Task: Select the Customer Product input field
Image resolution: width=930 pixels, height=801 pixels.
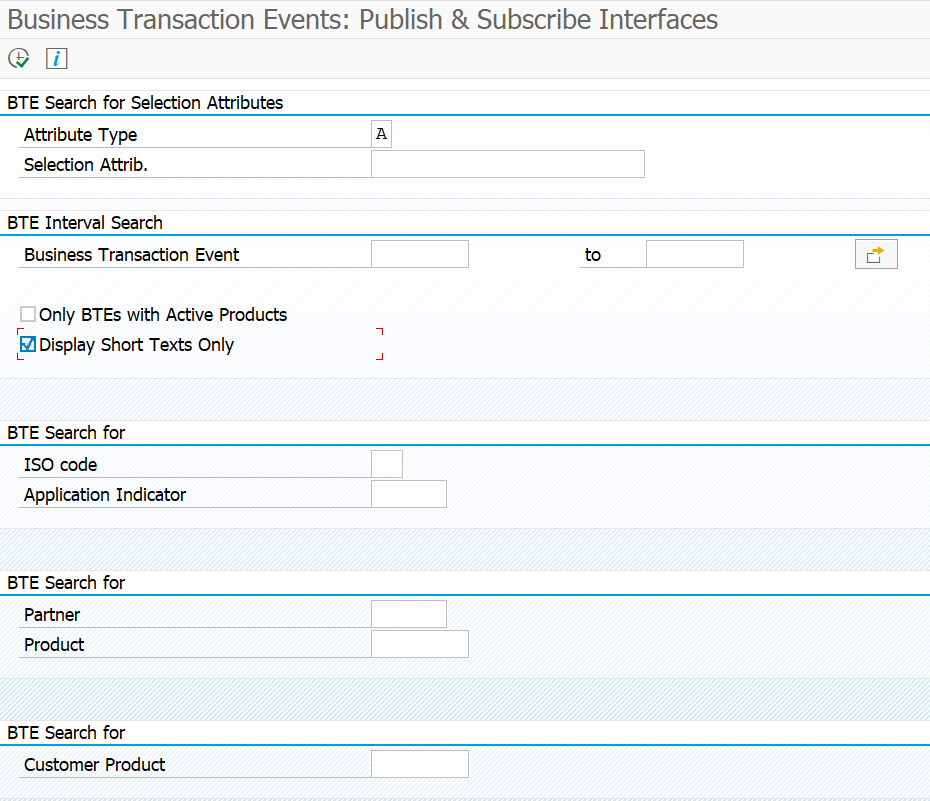Action: pos(420,764)
